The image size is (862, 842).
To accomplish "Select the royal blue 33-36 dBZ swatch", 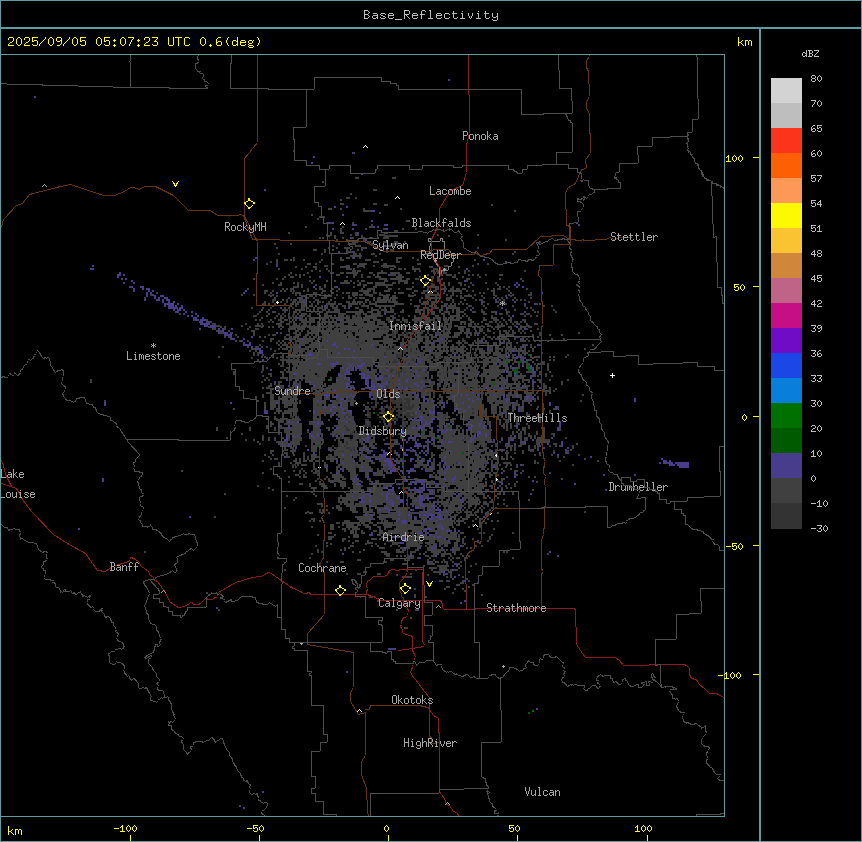I will (x=786, y=365).
